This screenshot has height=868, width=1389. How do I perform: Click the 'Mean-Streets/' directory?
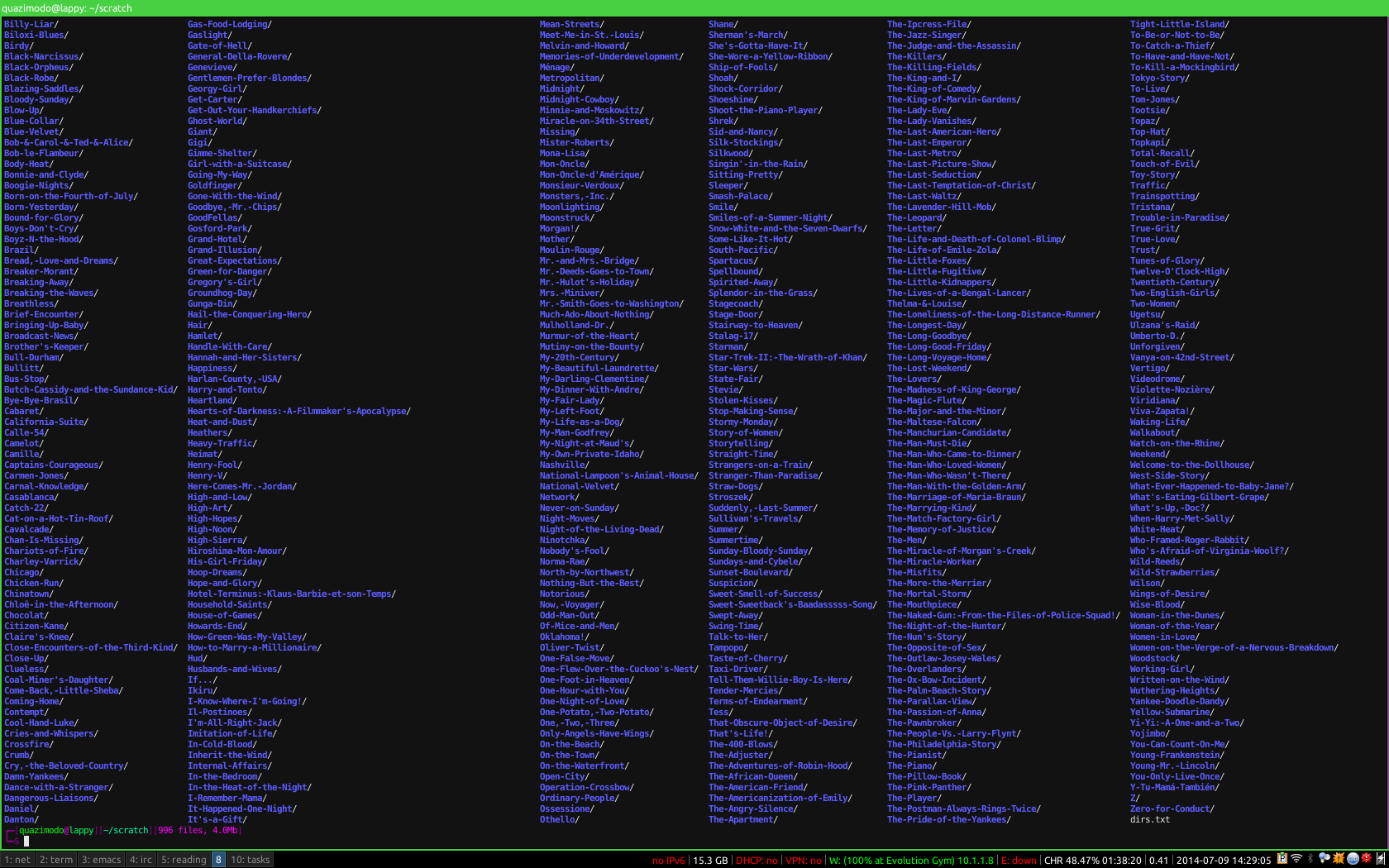coord(572,25)
